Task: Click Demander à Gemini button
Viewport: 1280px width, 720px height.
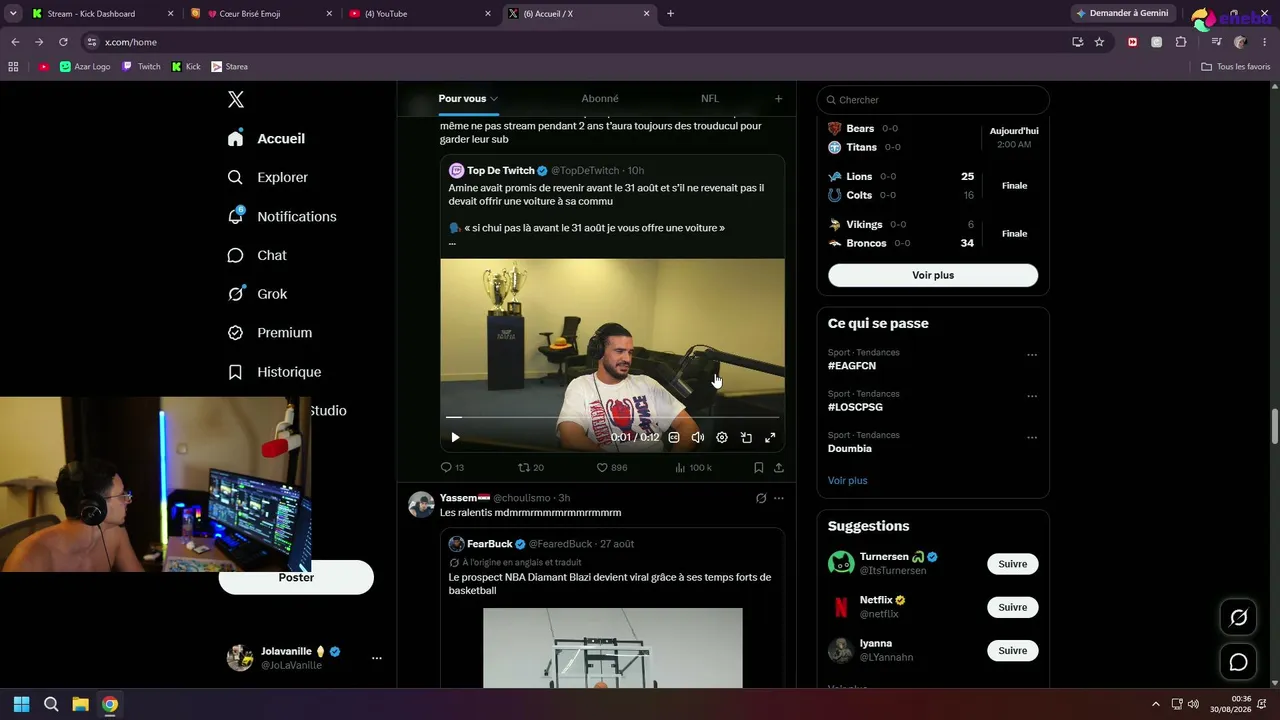Action: pyautogui.click(x=1121, y=14)
